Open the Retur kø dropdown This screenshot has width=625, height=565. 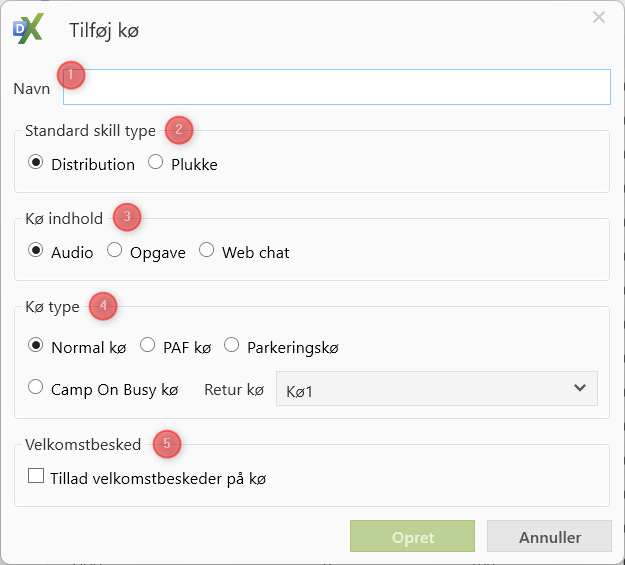pyautogui.click(x=436, y=388)
